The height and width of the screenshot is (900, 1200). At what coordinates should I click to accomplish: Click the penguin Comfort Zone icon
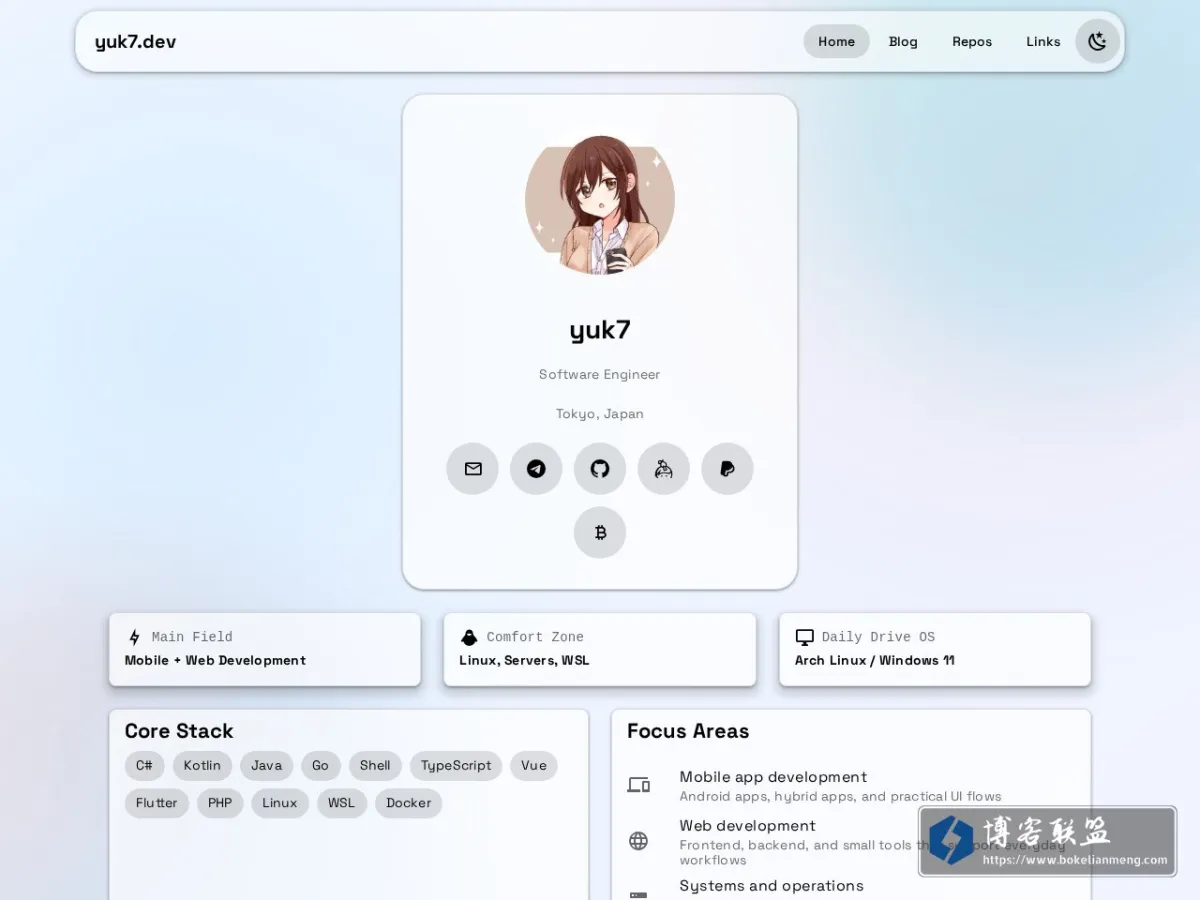tap(469, 637)
